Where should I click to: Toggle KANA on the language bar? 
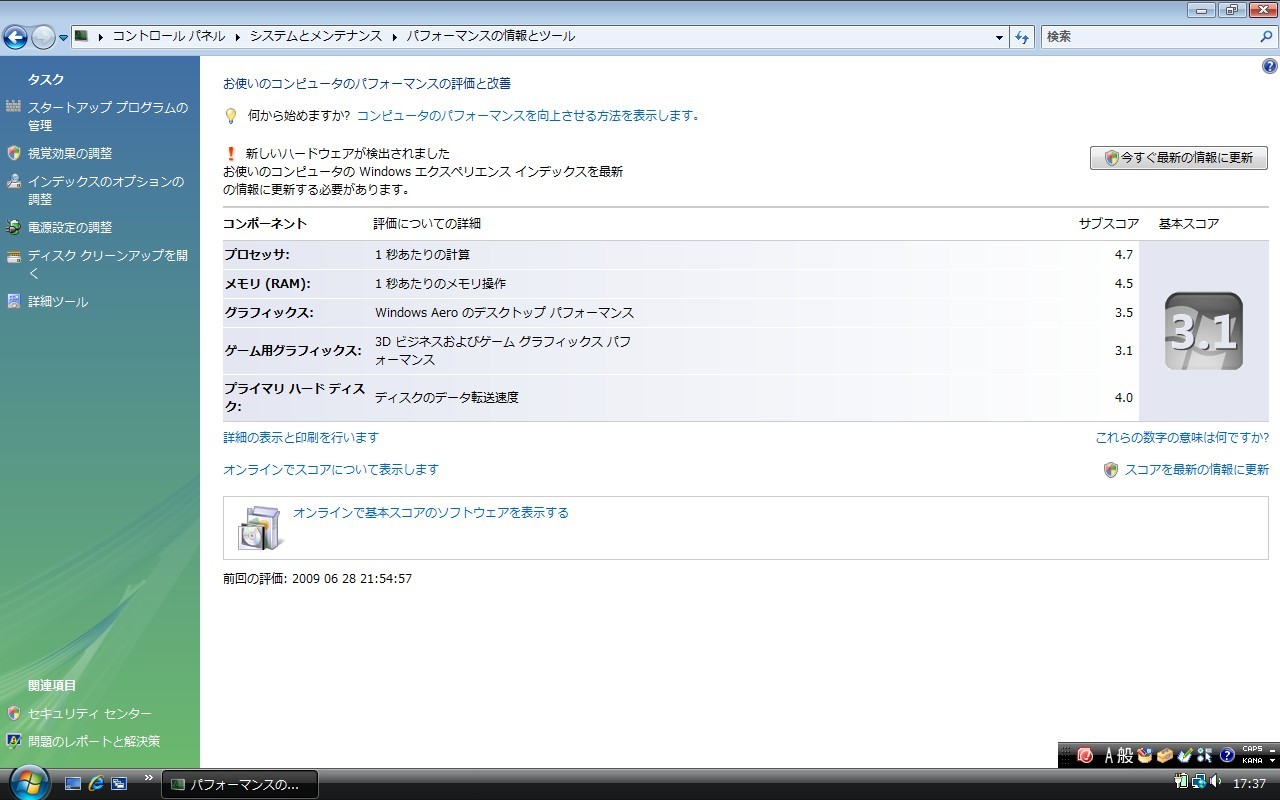[1251, 761]
